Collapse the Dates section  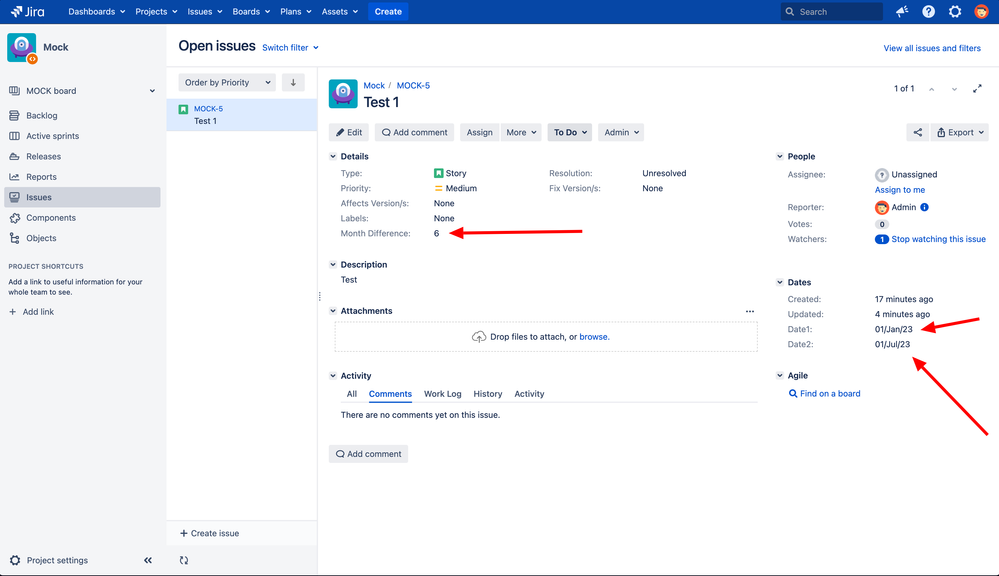click(x=780, y=283)
